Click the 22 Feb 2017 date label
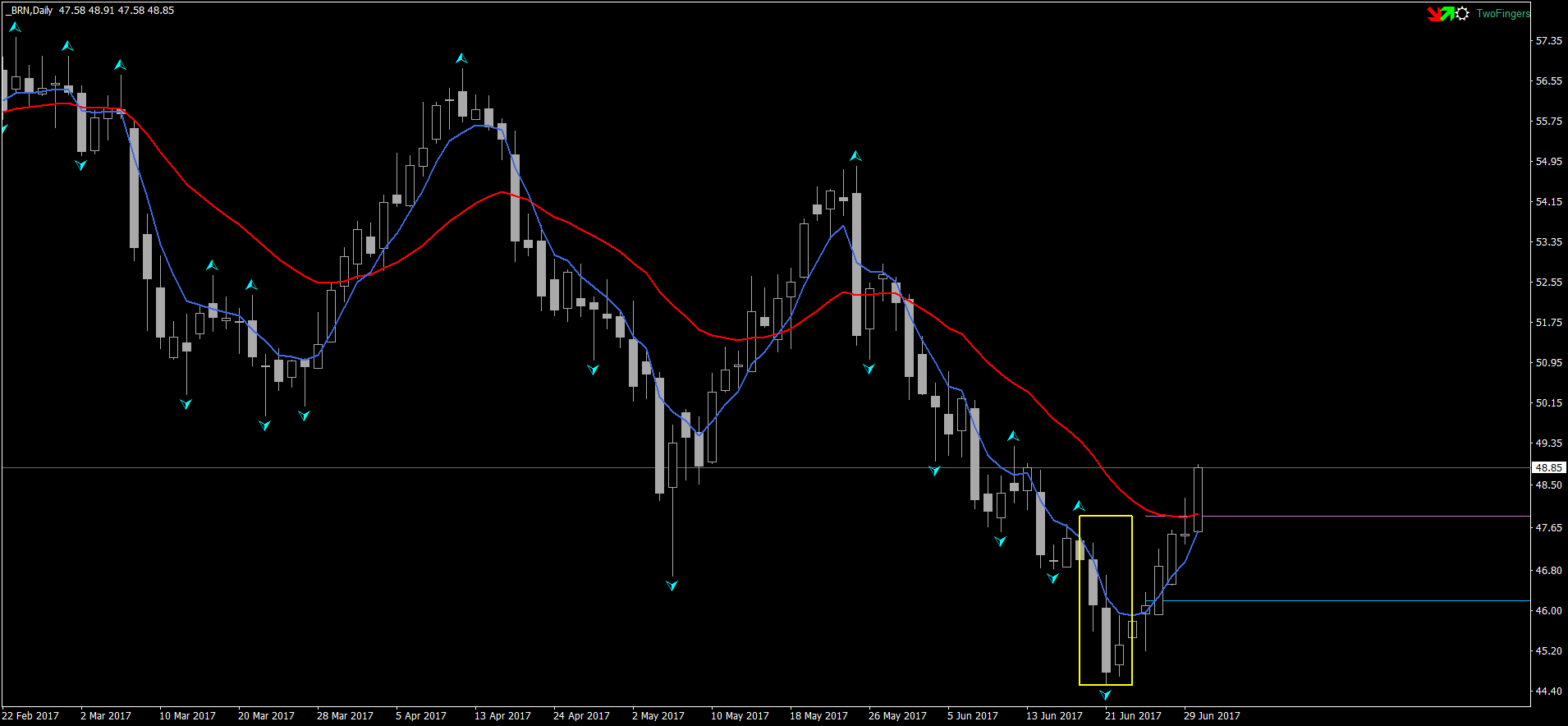 coord(30,715)
